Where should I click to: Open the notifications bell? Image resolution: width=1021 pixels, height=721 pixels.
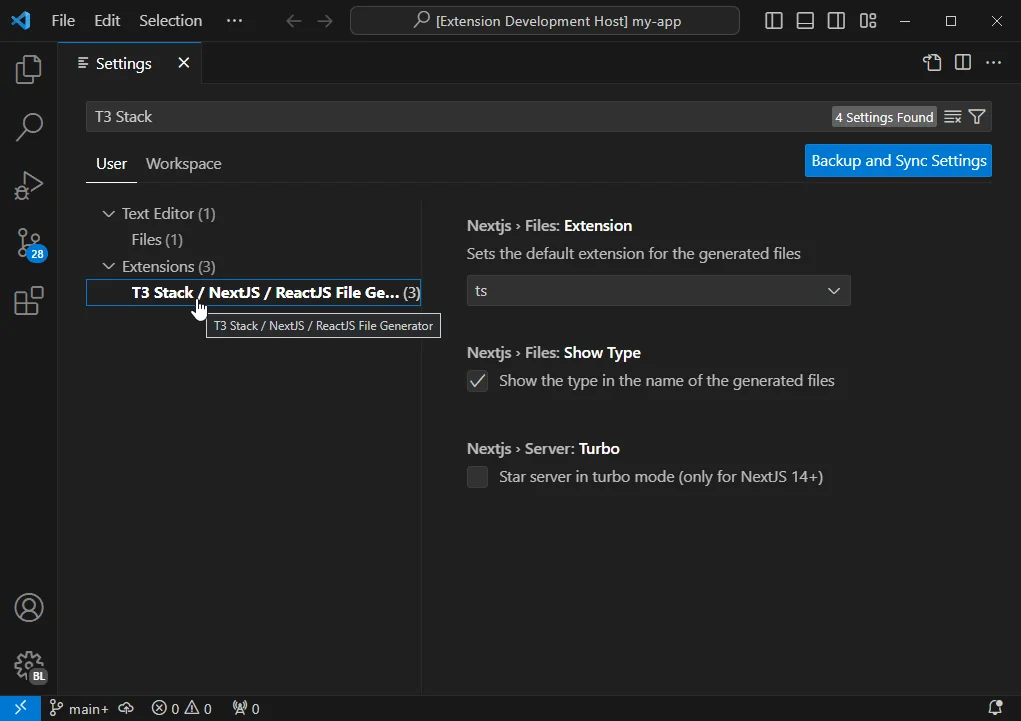[x=994, y=708]
